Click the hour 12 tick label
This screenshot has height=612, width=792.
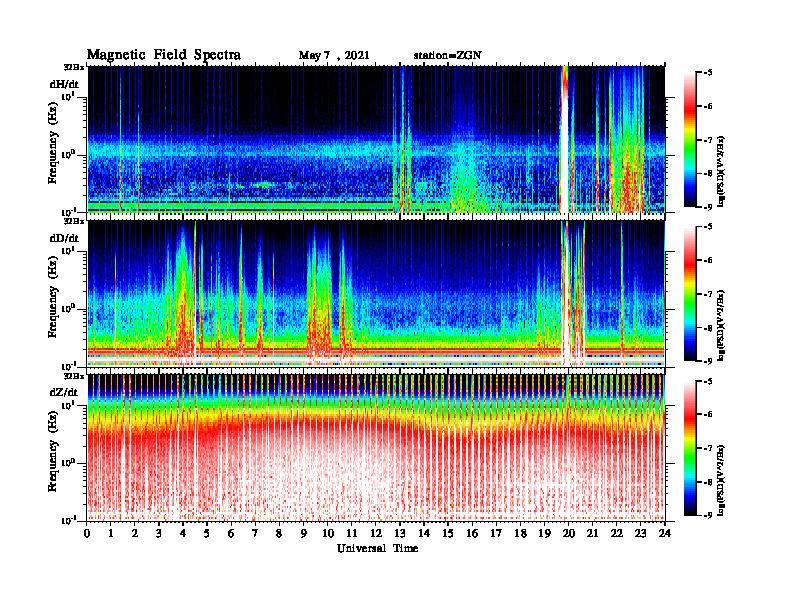pos(376,533)
